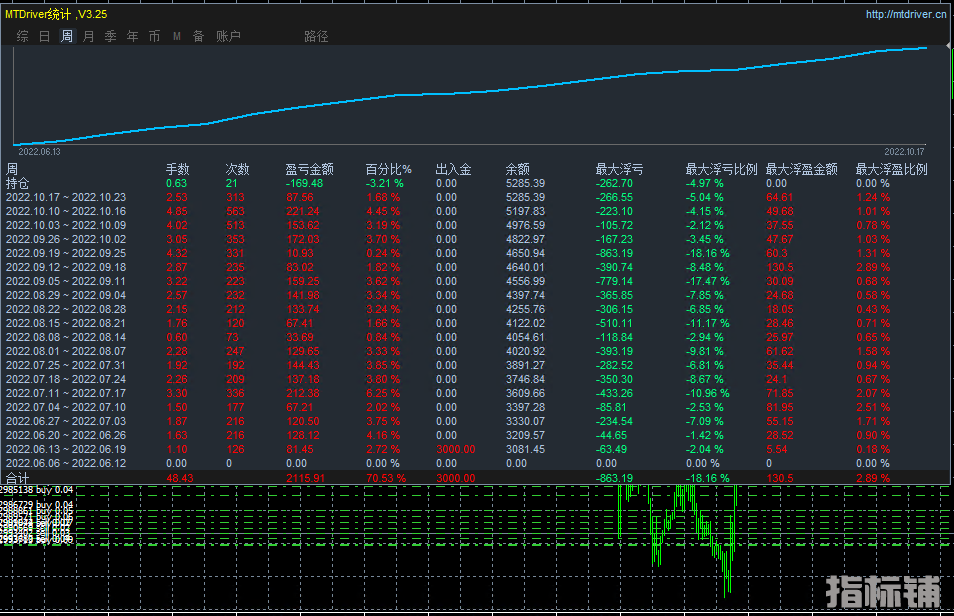Select the 日 daily statistics tab
Viewport: 954px width, 616px height.
pos(44,36)
